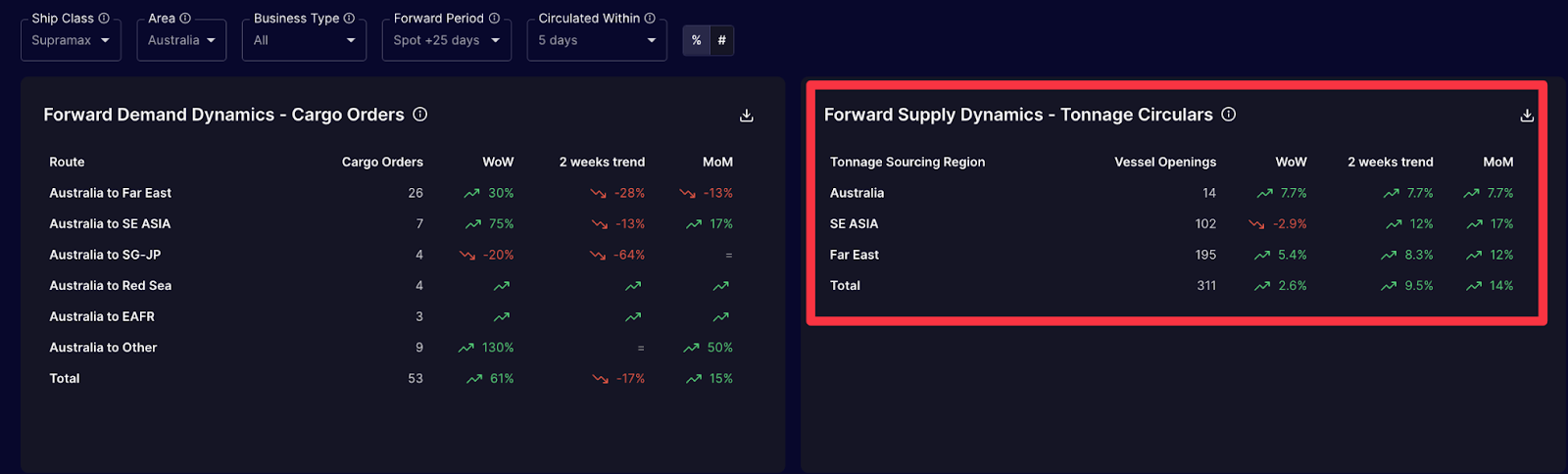Click the Forward Period info icon
The height and width of the screenshot is (474, 1568).
494,19
